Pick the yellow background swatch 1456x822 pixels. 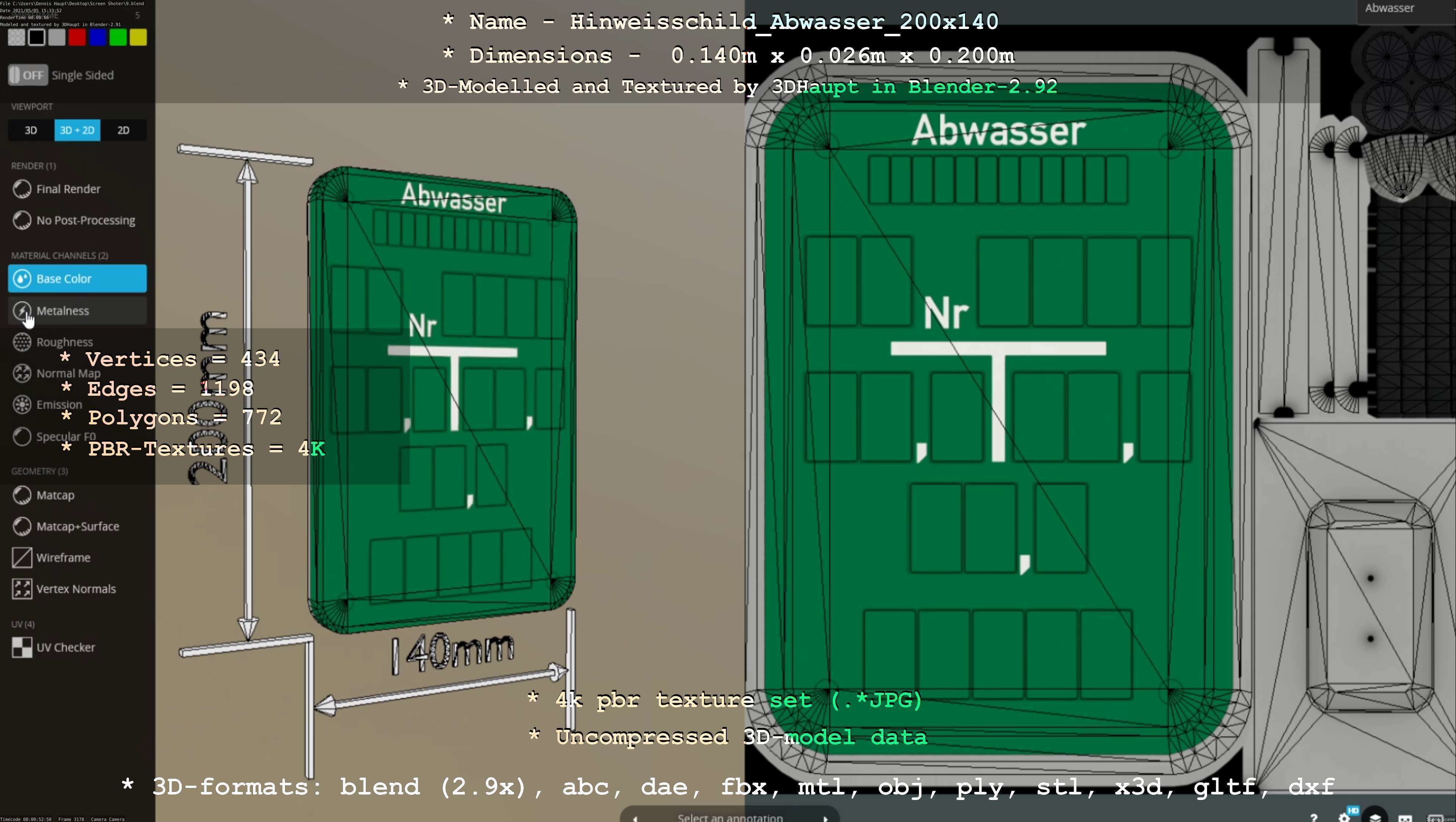[138, 37]
